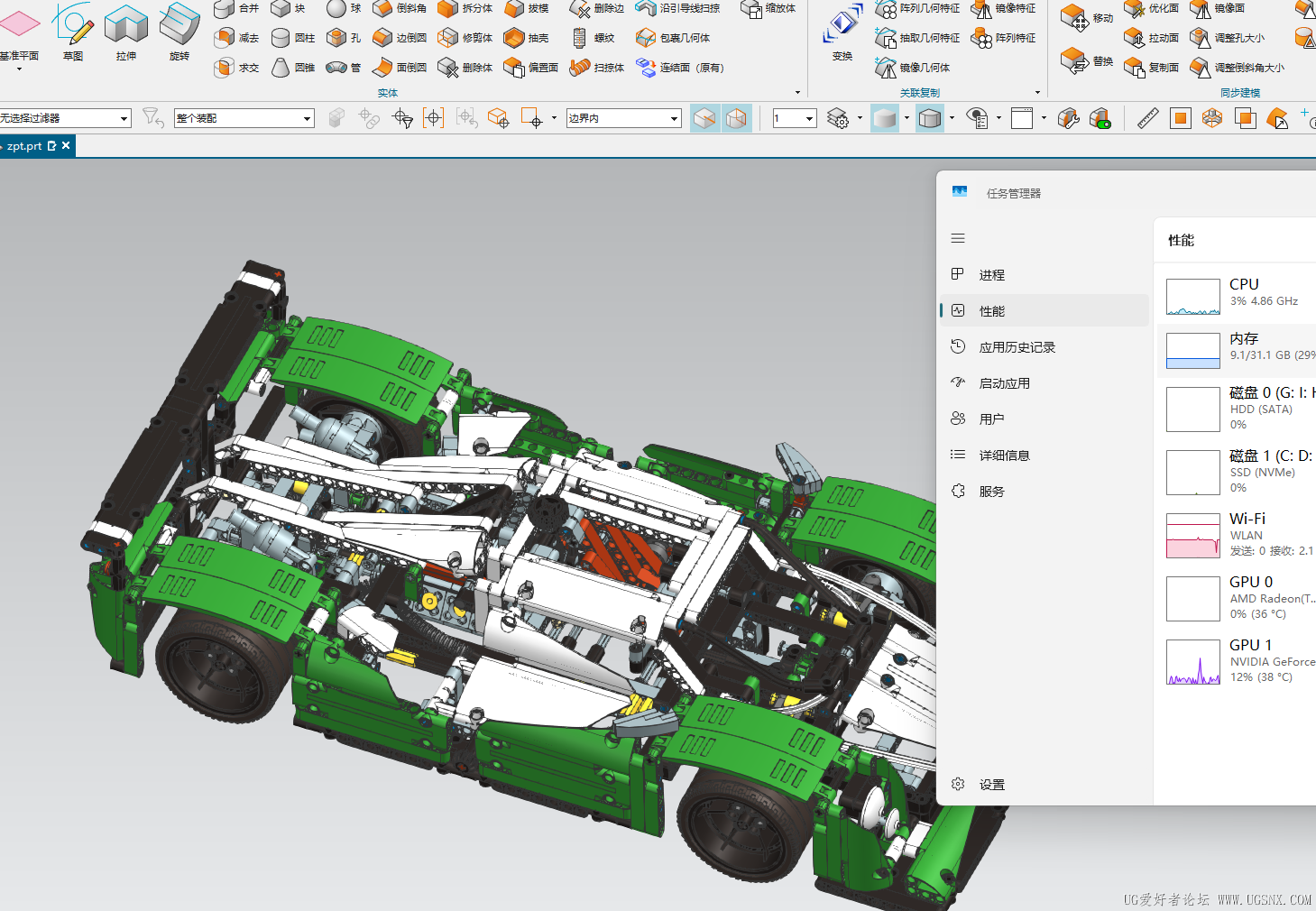The width and height of the screenshot is (1316, 911).
Task: Activate the Extrude (拉伸) tool
Action: (x=126, y=32)
